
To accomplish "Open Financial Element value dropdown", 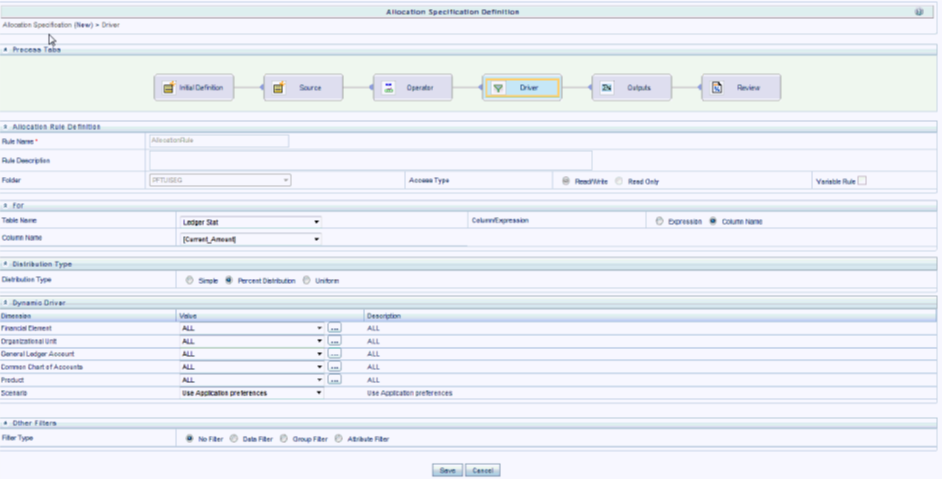I will tap(252, 328).
